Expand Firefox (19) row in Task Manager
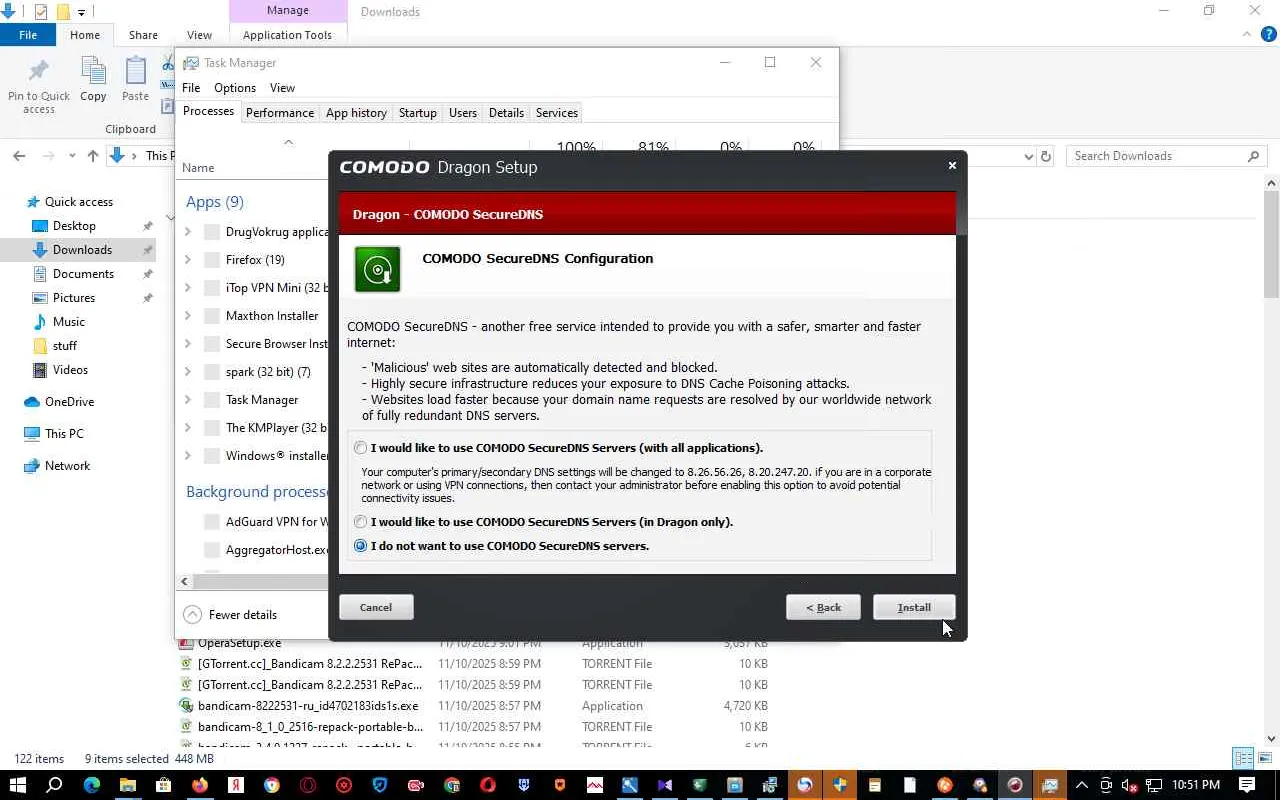Image resolution: width=1280 pixels, height=800 pixels. (188, 260)
